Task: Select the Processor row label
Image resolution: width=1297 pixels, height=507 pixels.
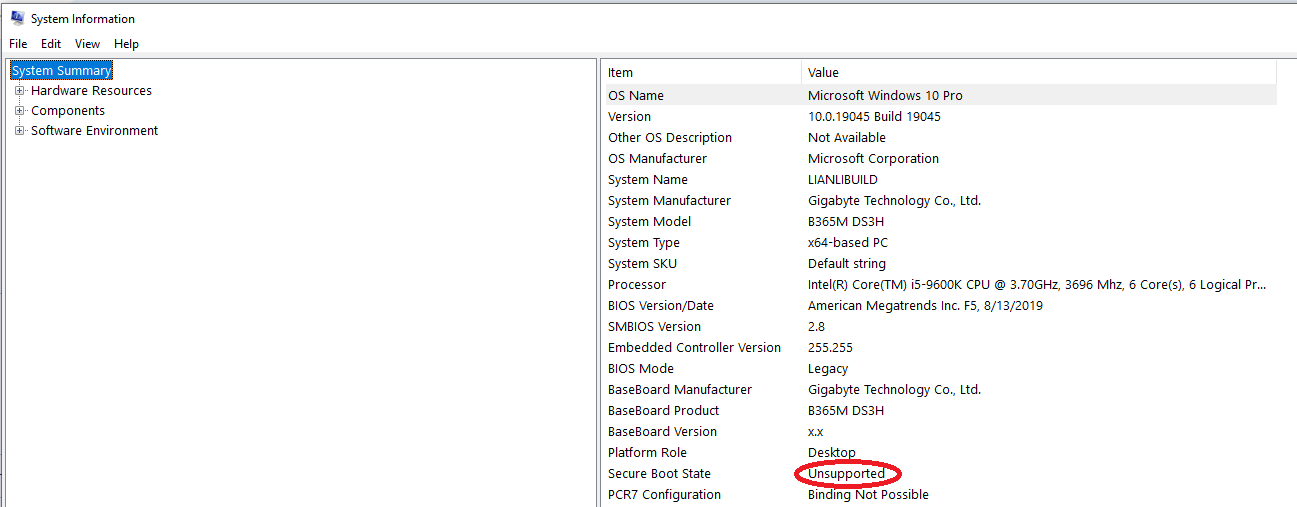Action: click(x=636, y=285)
